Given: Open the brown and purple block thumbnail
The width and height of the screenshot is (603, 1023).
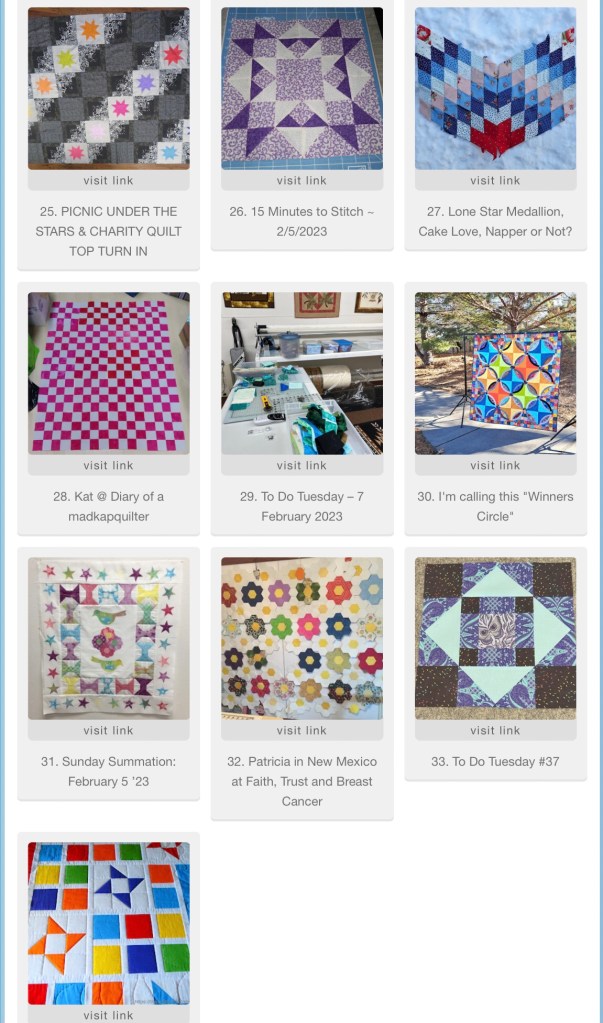Looking at the screenshot, I should tap(495, 638).
